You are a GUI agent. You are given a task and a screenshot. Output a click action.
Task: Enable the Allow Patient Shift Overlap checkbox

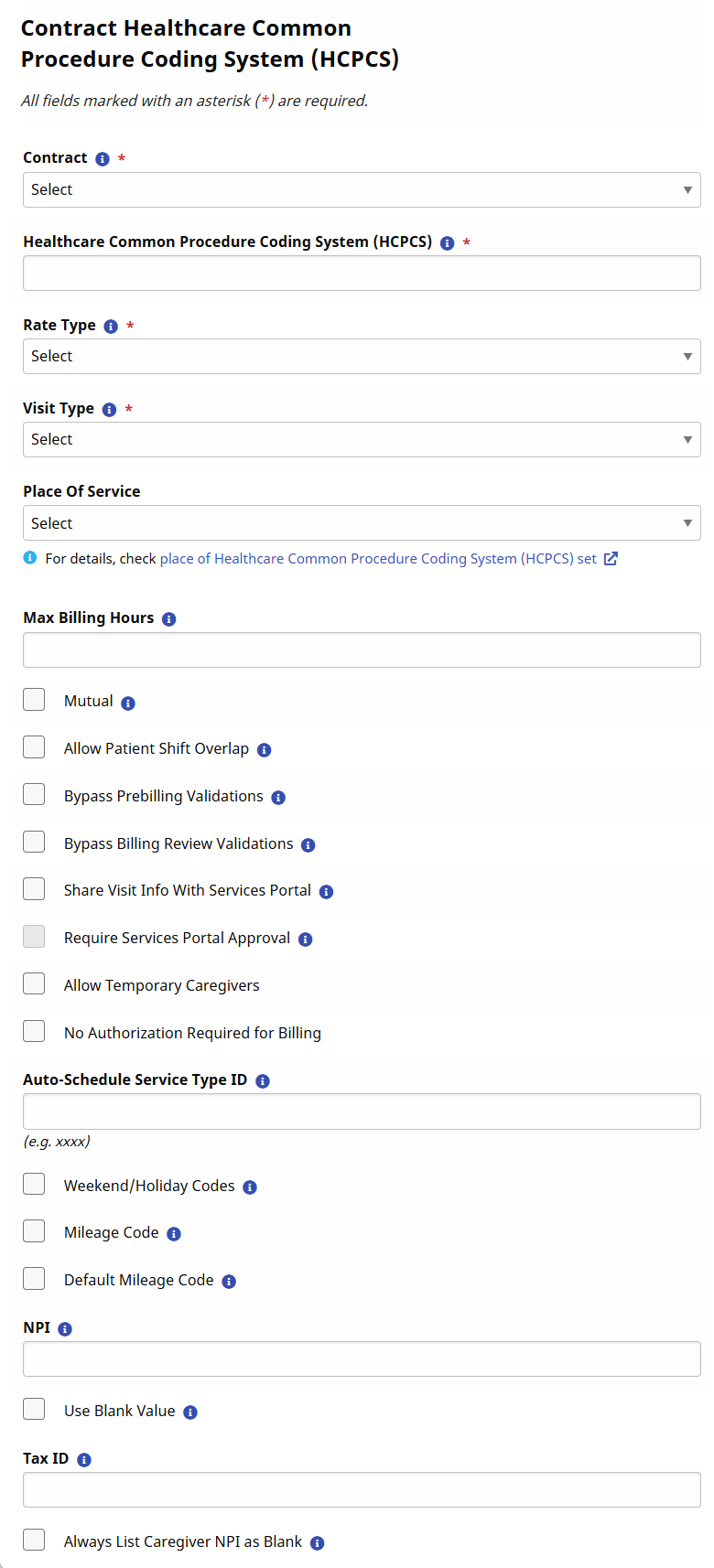pyautogui.click(x=34, y=747)
